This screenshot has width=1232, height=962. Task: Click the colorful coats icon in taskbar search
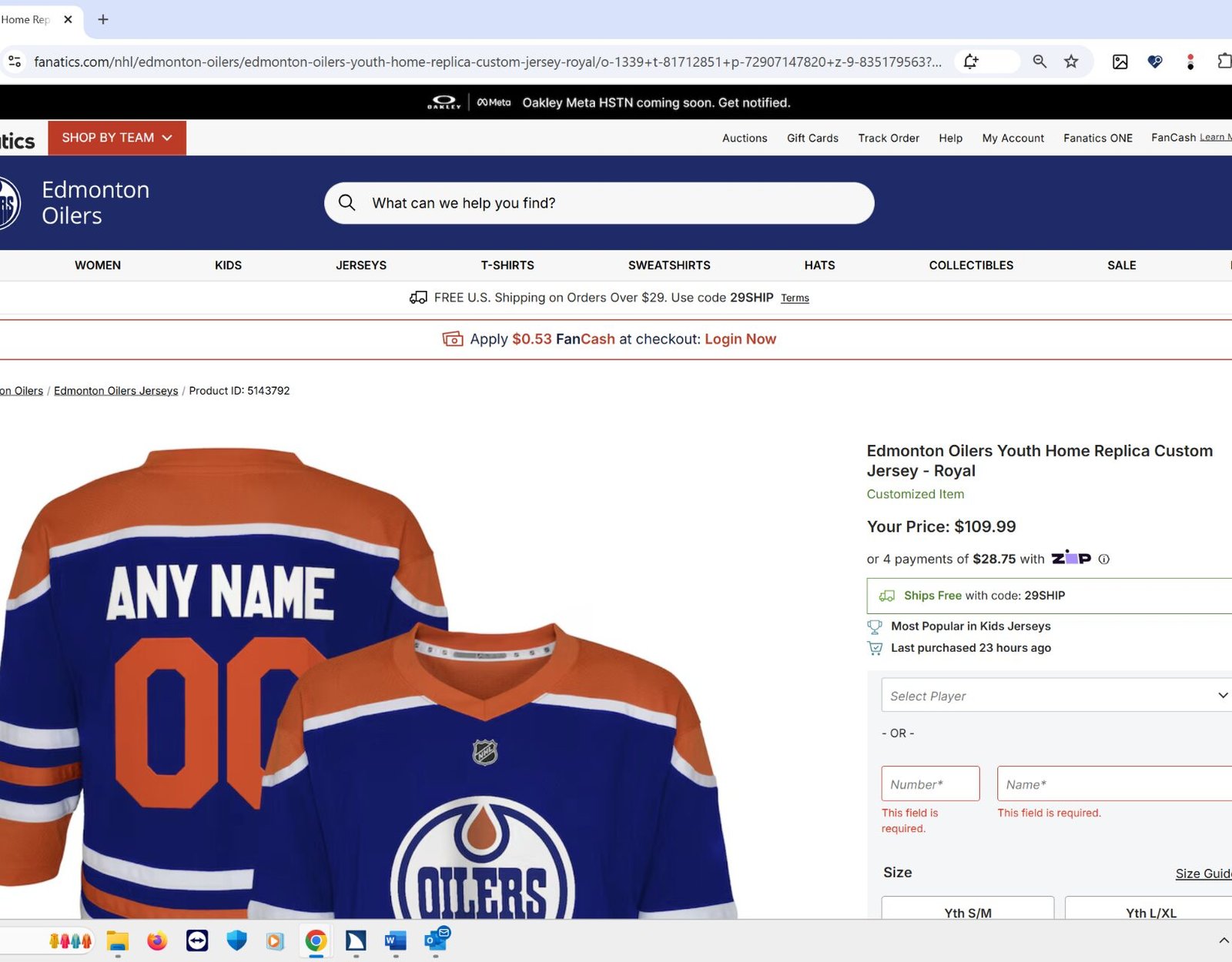[70, 940]
